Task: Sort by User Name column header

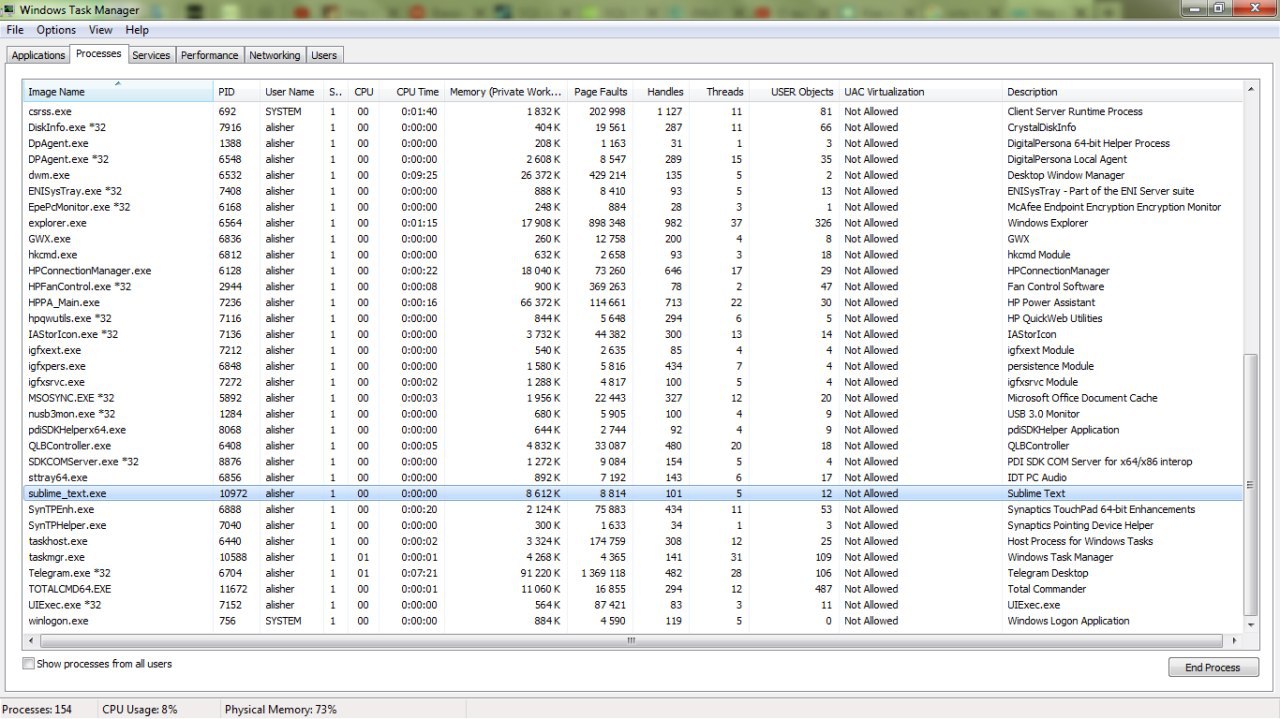Action: [292, 92]
